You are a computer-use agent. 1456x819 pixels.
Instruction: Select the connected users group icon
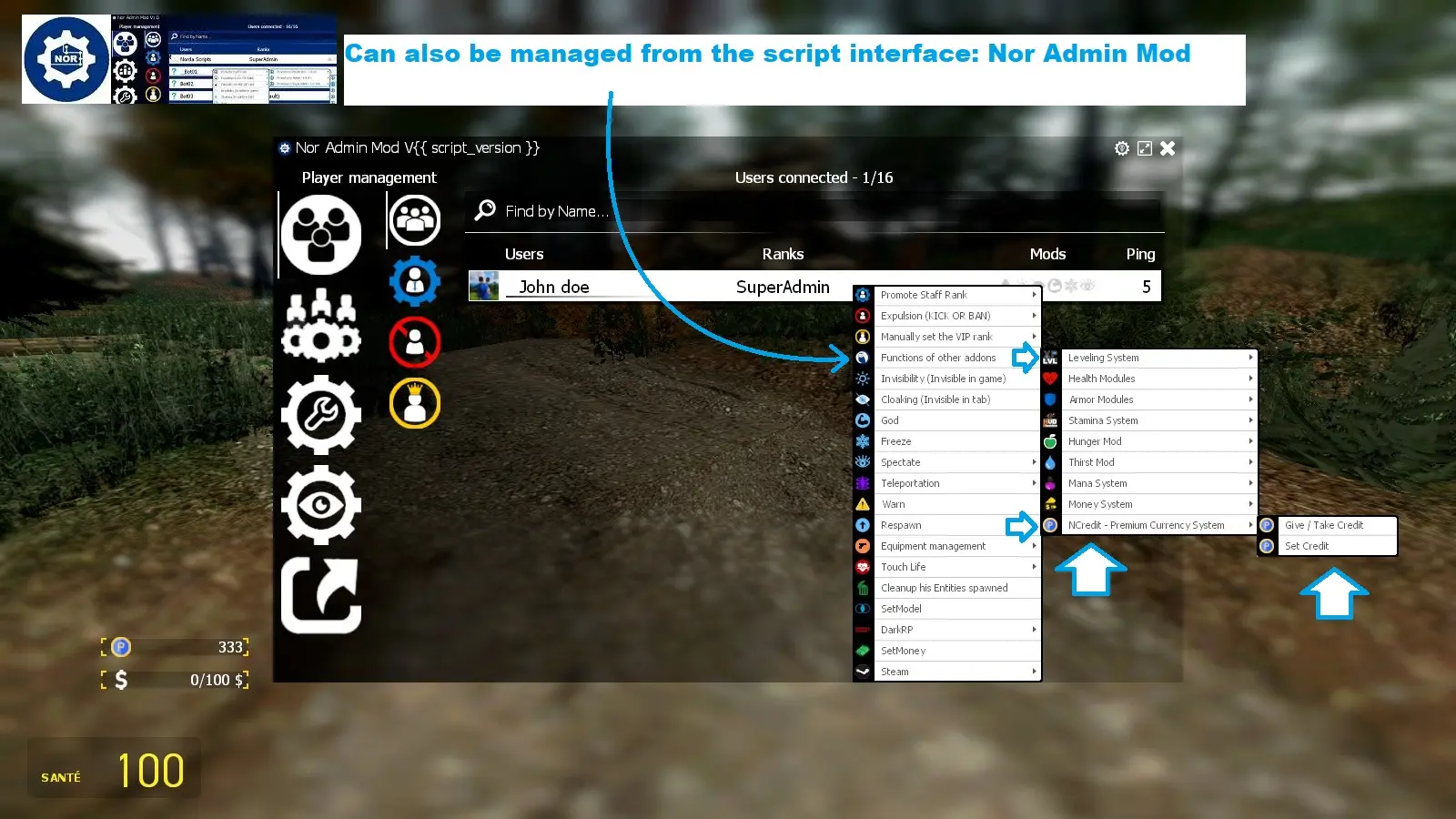click(415, 220)
